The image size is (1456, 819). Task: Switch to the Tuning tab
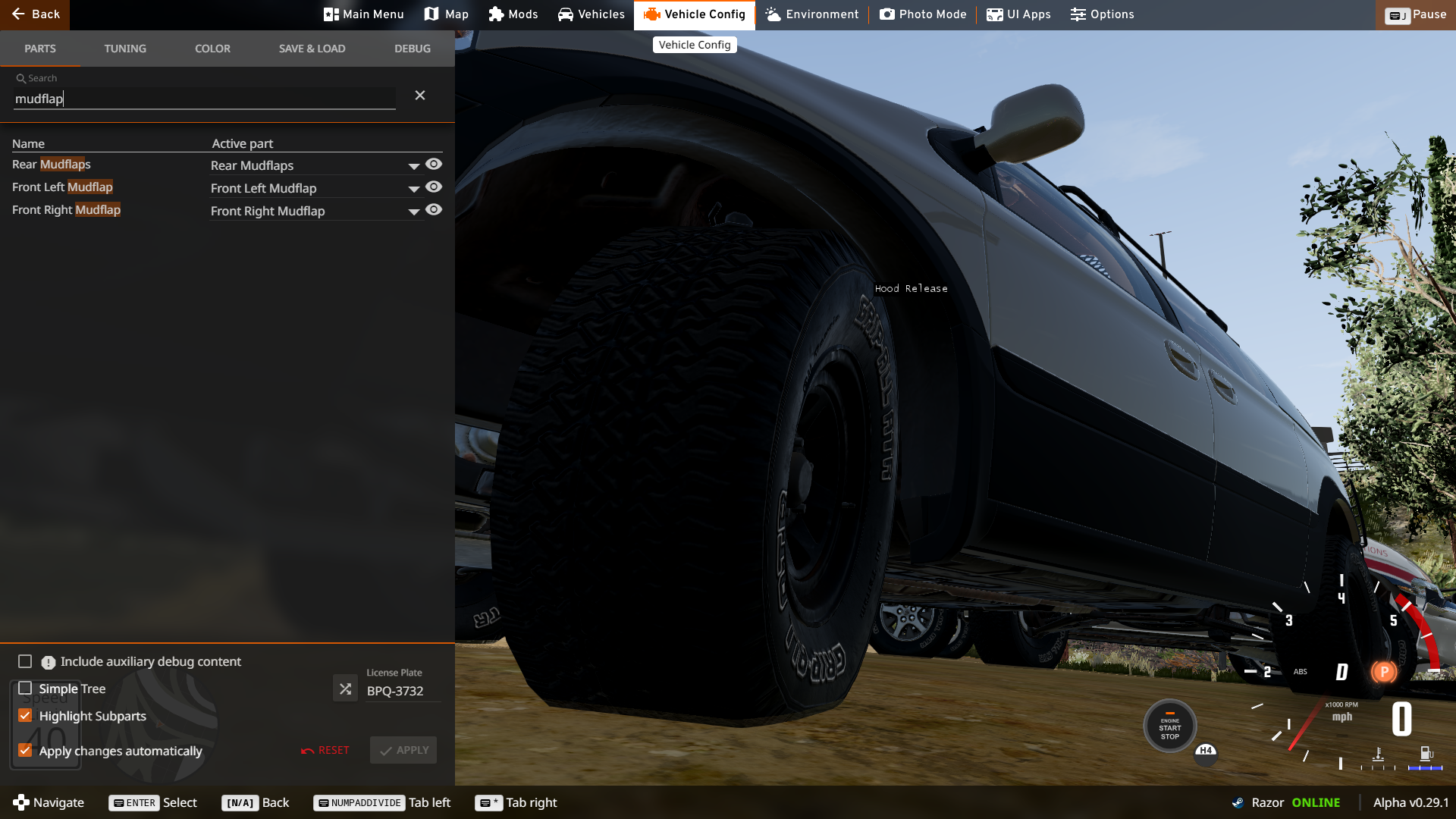pos(125,49)
